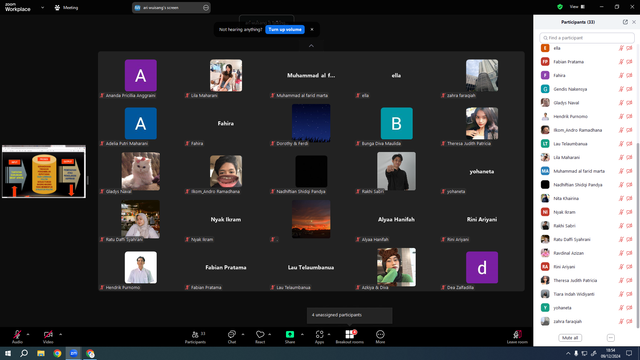Open the Chat toolbar icon
Image resolution: width=640 pixels, height=360 pixels.
pyautogui.click(x=232, y=334)
